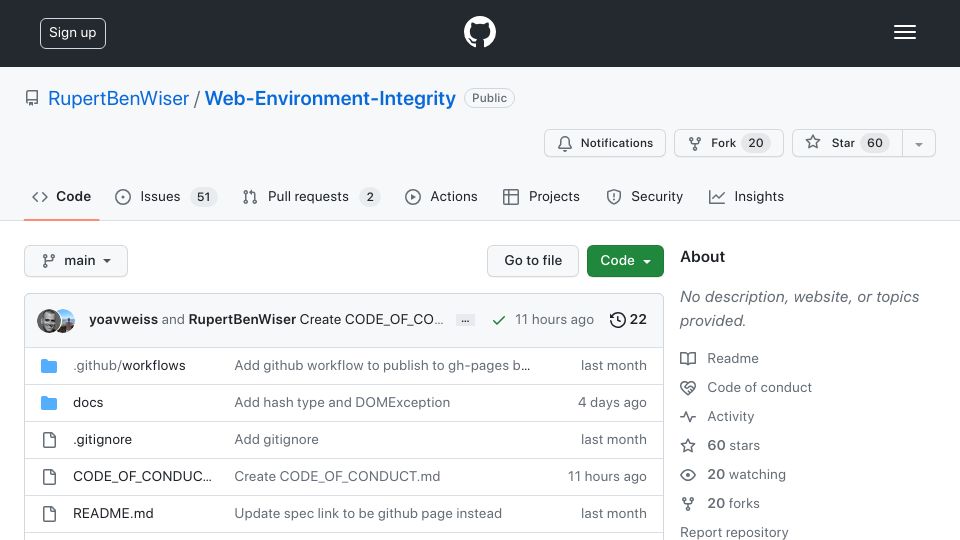Click the Sign up button
The image size is (960, 540).
point(73,33)
